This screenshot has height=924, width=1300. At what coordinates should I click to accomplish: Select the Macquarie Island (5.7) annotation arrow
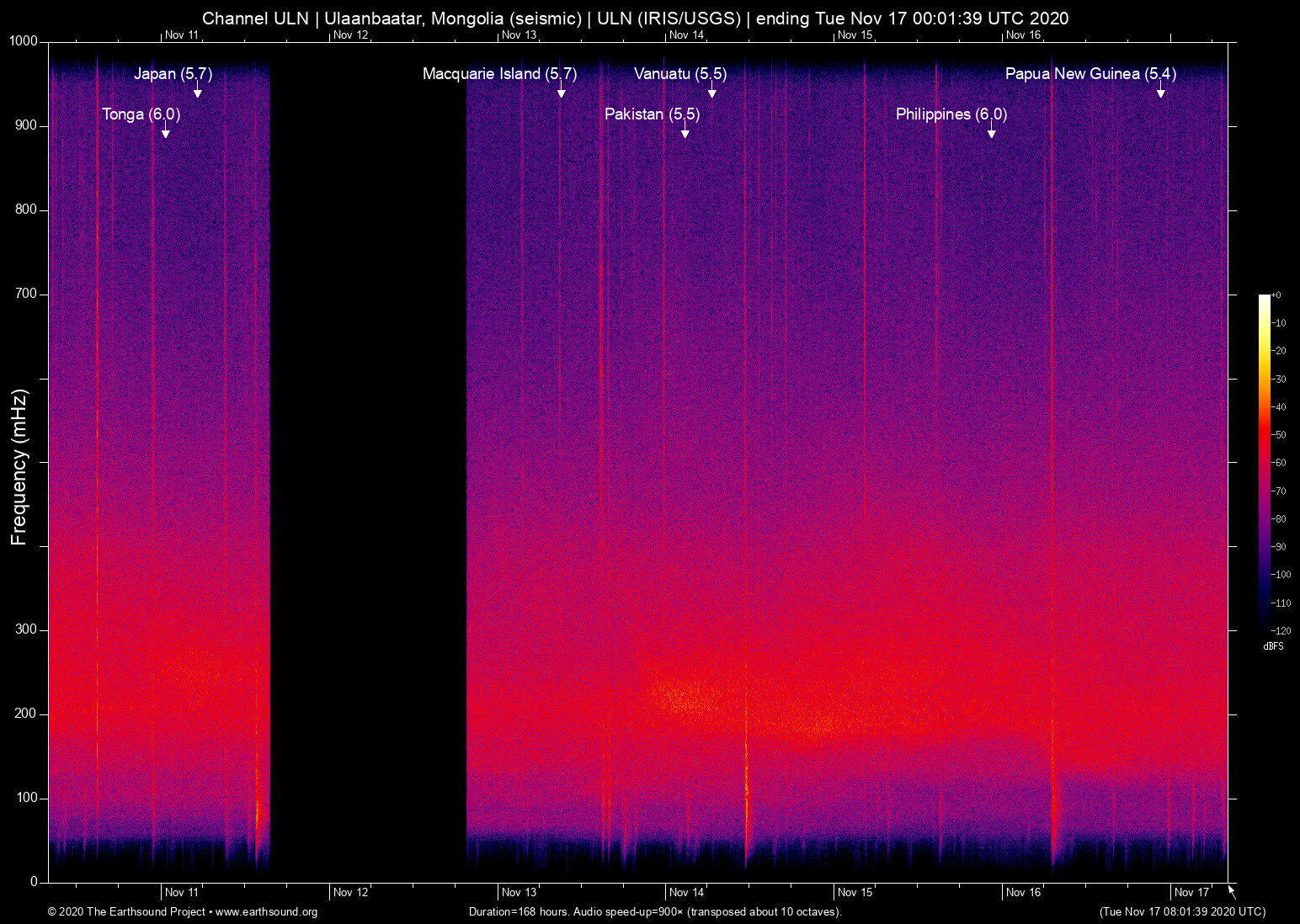(x=562, y=94)
